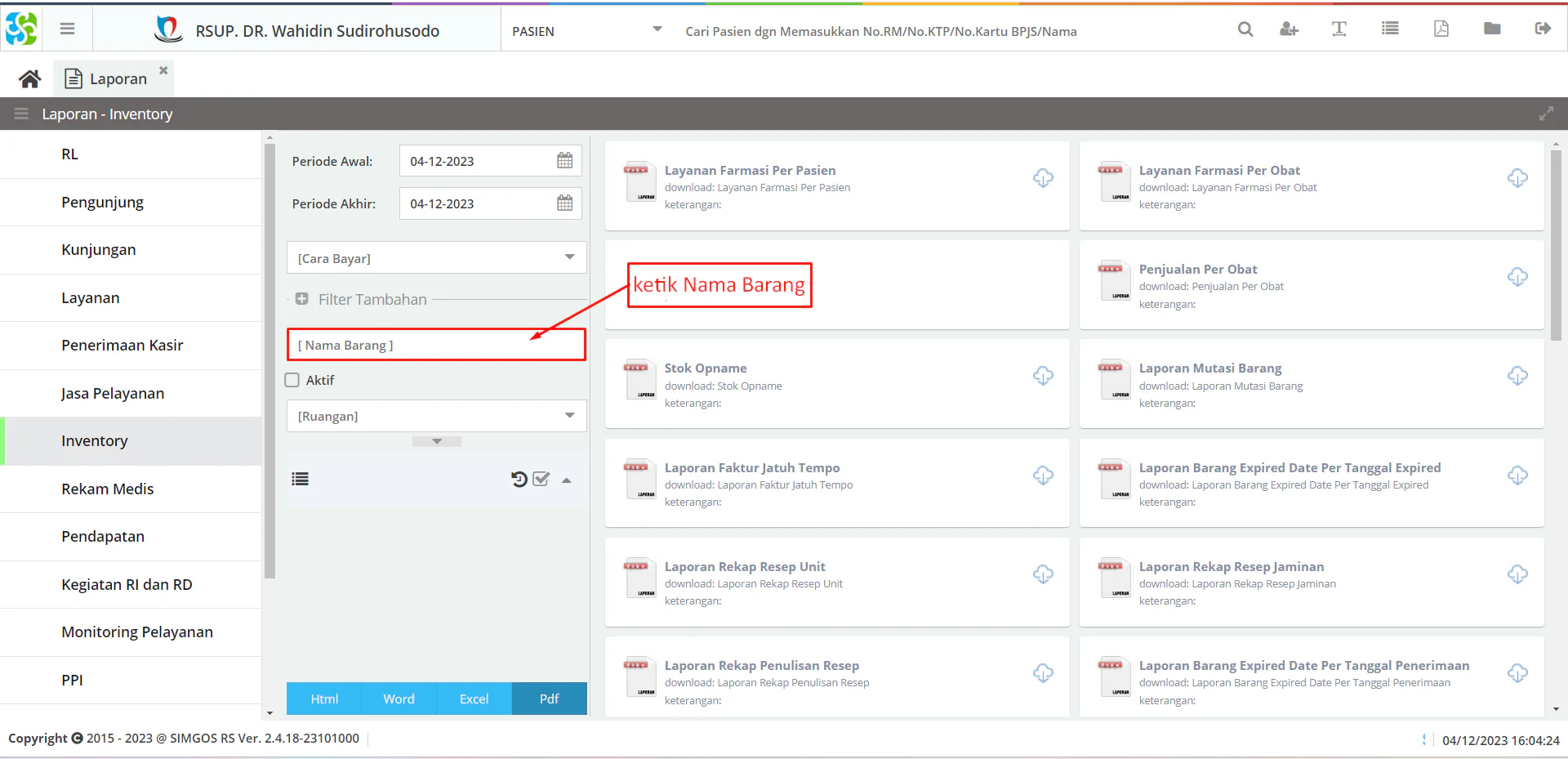Select Monitoring Pelayanan category
The image size is (1568, 759).
tap(131, 632)
